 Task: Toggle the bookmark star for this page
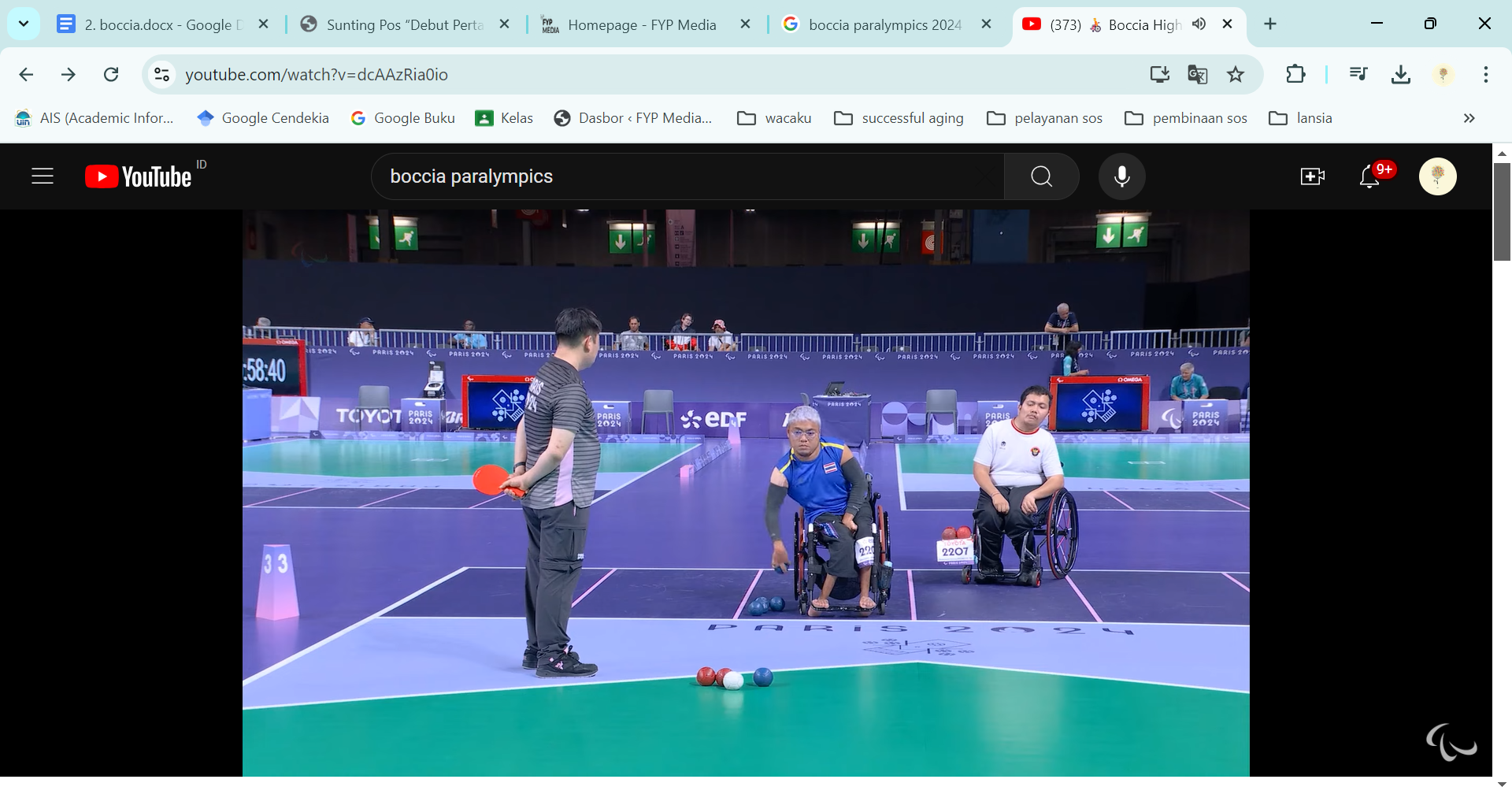(1236, 74)
